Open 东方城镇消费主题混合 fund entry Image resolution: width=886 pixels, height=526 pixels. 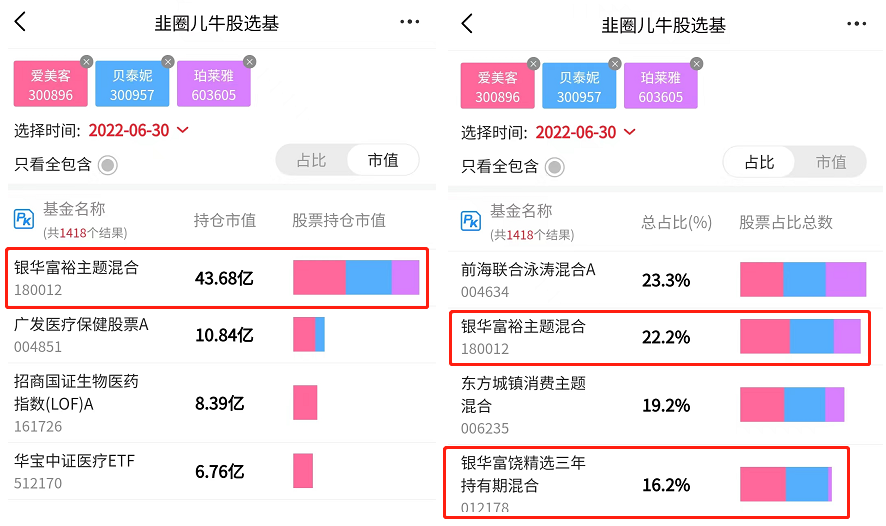pos(665,405)
